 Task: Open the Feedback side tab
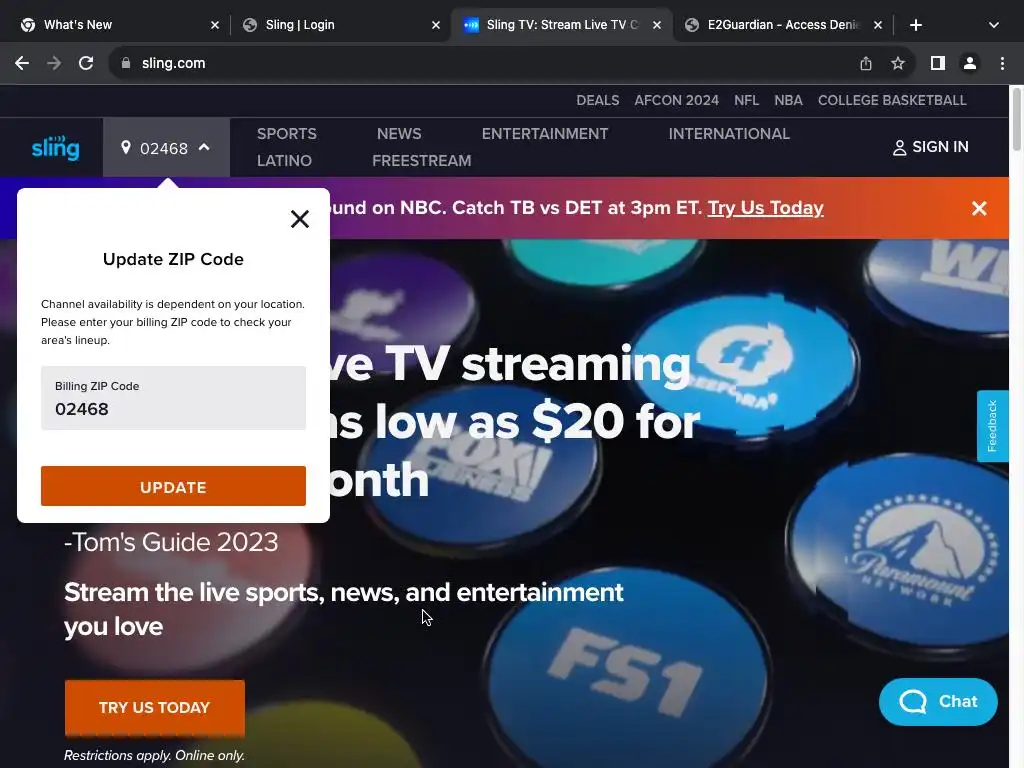pos(992,426)
